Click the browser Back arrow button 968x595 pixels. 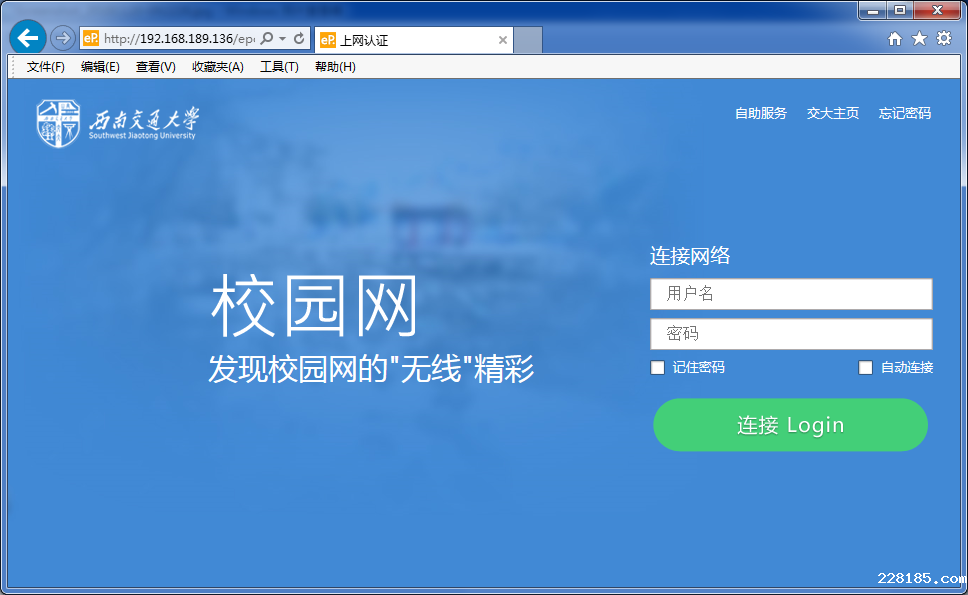pyautogui.click(x=28, y=38)
